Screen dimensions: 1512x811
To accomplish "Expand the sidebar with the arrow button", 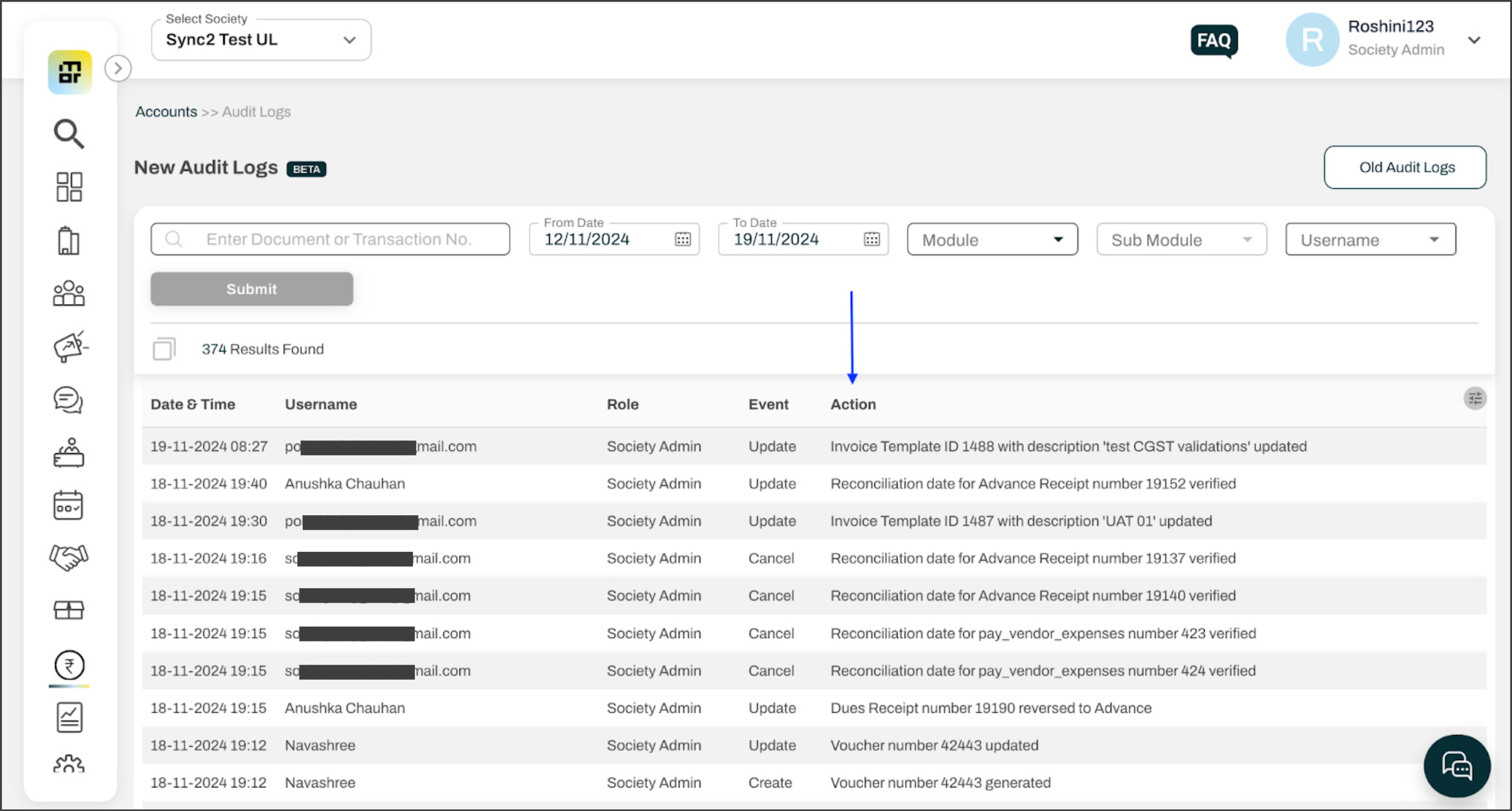I will [118, 69].
